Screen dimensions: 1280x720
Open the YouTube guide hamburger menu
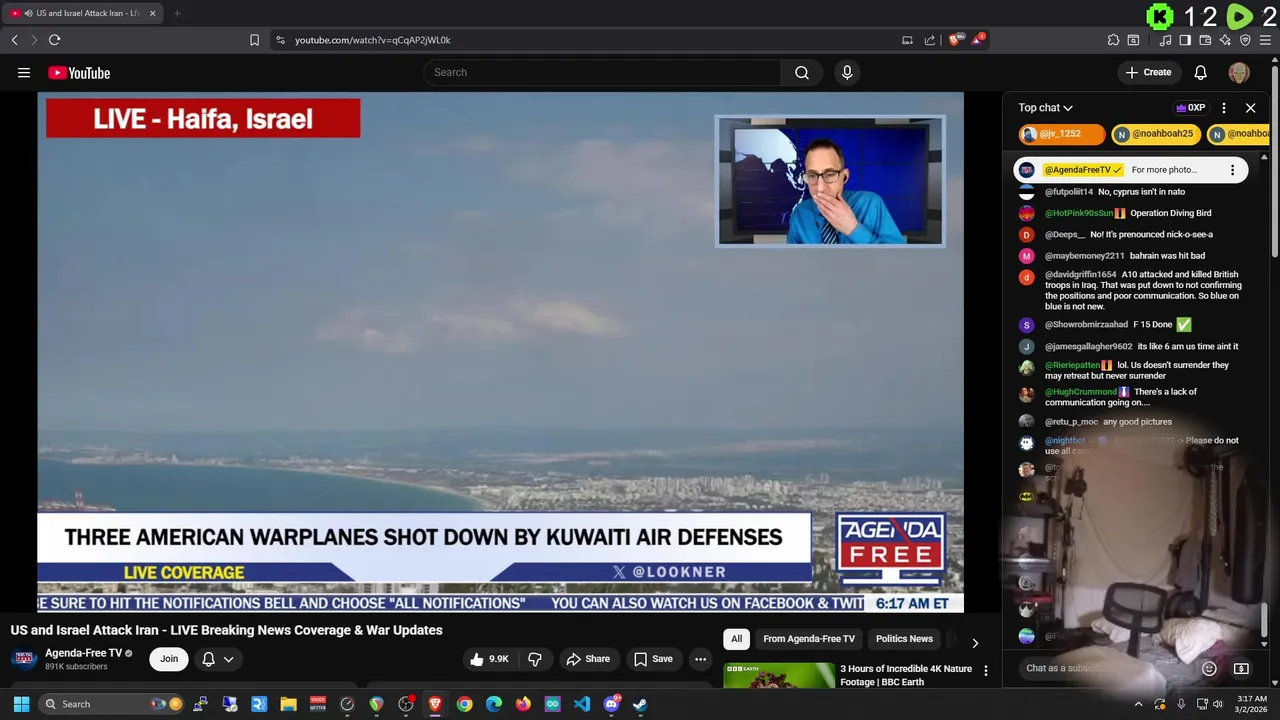[x=24, y=72]
